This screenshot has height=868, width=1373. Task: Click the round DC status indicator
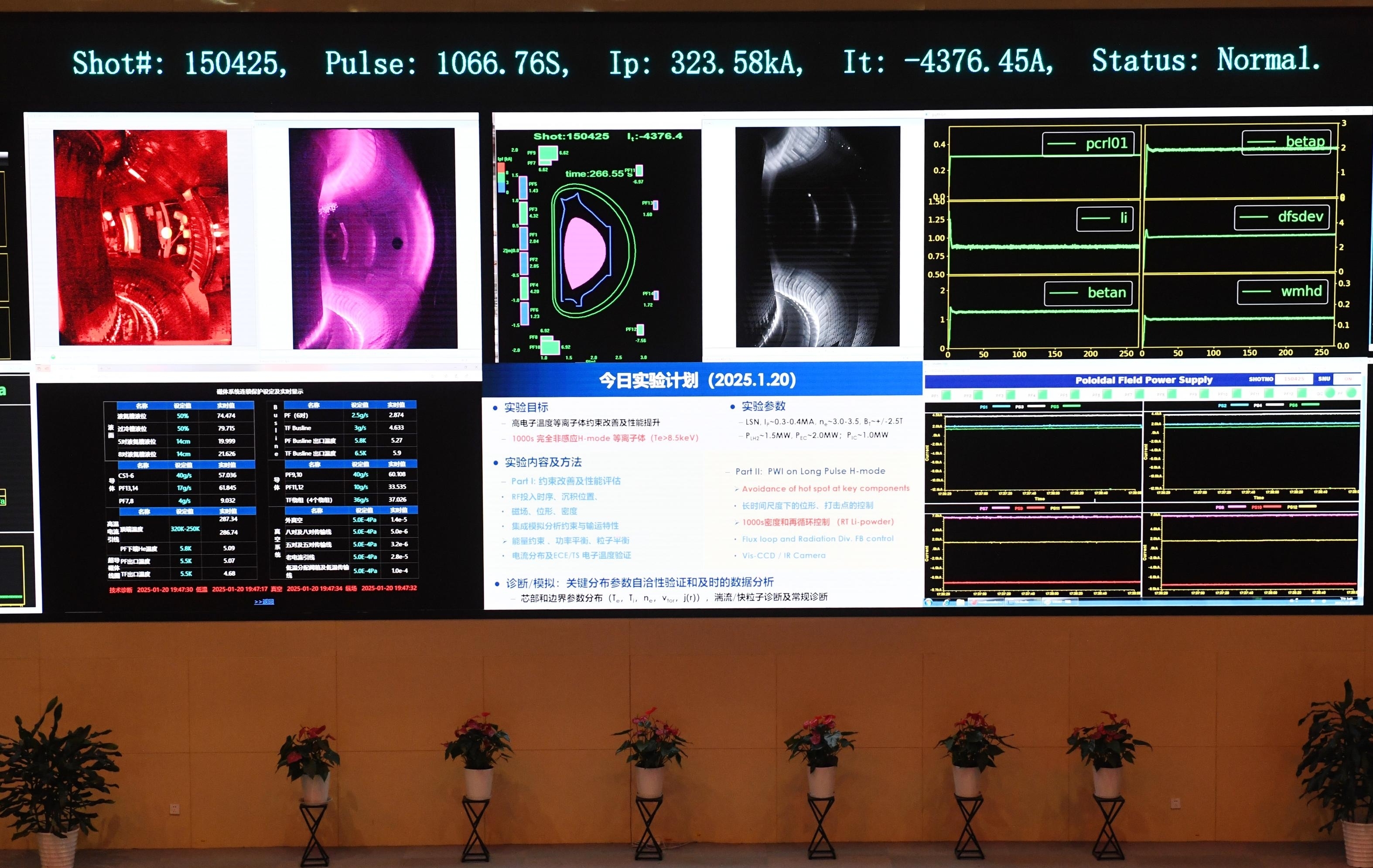coord(1330,393)
